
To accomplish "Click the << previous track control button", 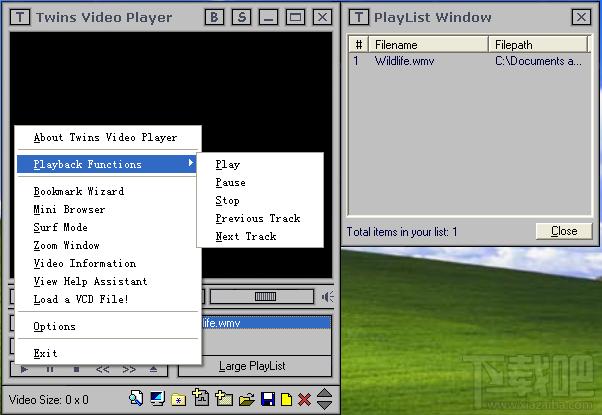I will click(x=103, y=369).
